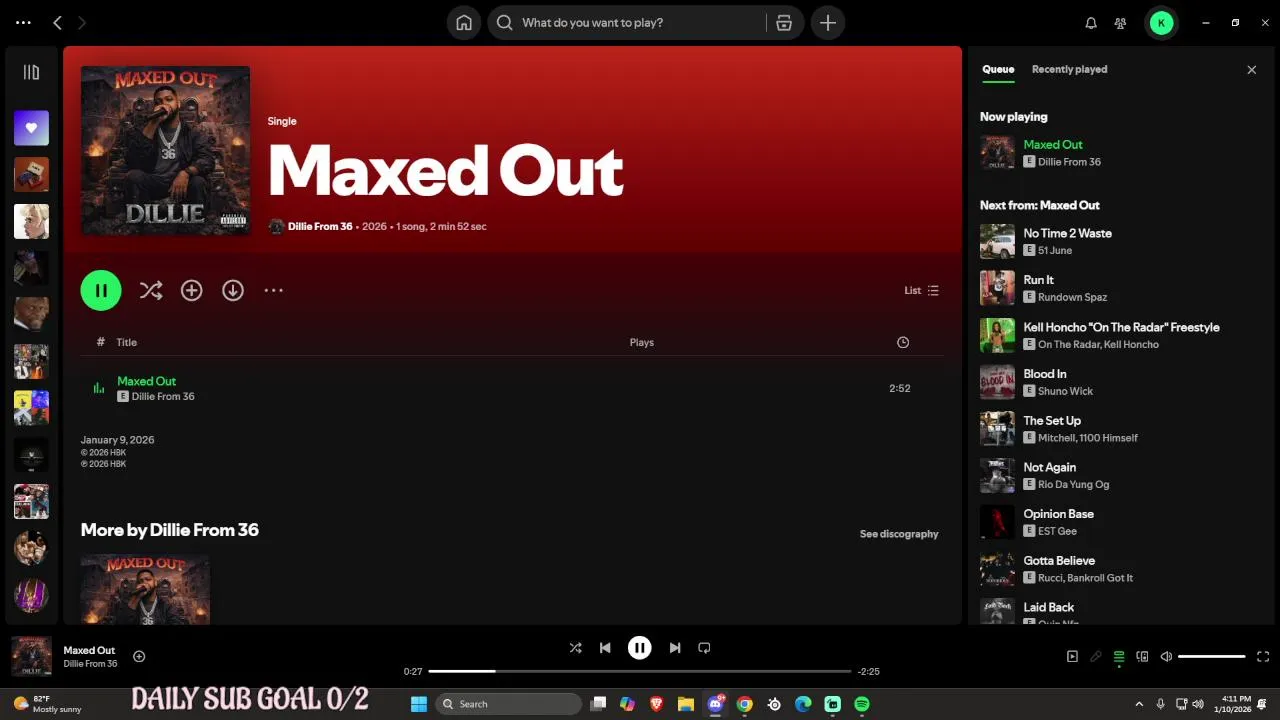Screen dimensions: 1280x720
Task: Open Google Chrome from the taskbar
Action: click(x=744, y=704)
